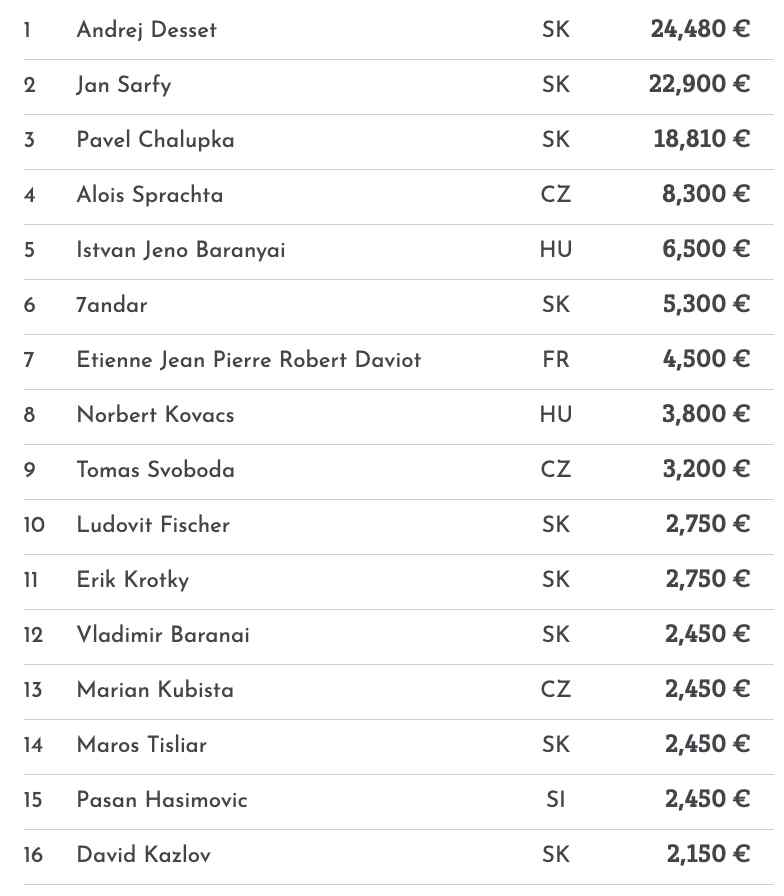784x896 pixels.
Task: Click the 22,900 € prize amount
Action: coord(699,85)
